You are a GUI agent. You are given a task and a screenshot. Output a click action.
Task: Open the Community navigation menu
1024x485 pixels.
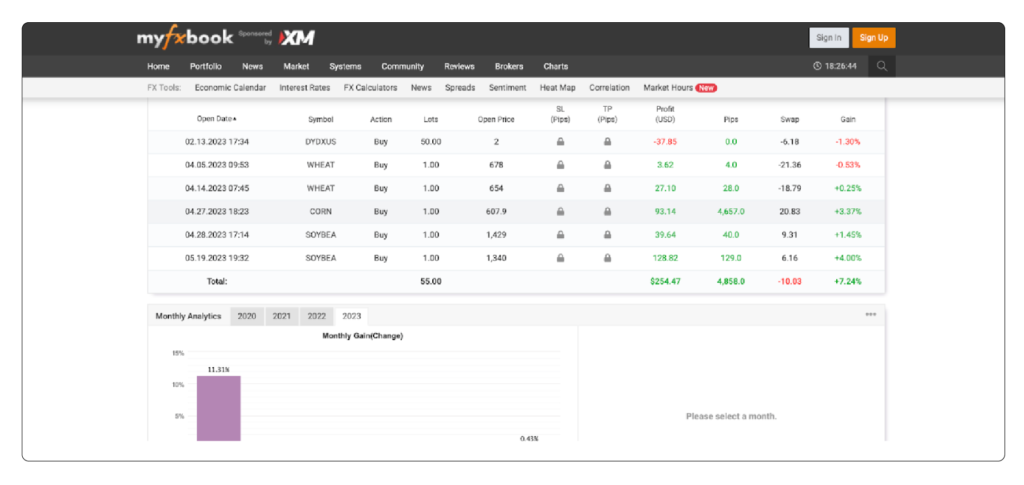point(402,66)
